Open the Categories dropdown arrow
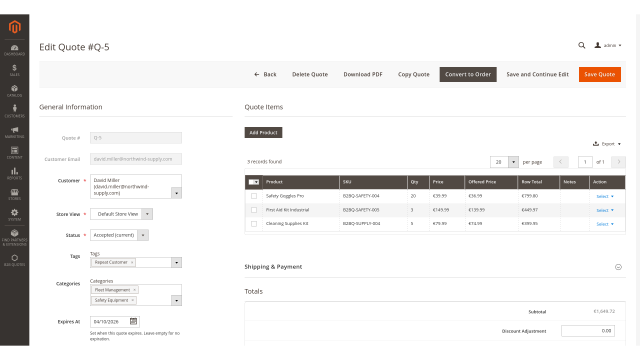The width and height of the screenshot is (640, 360). 176,301
